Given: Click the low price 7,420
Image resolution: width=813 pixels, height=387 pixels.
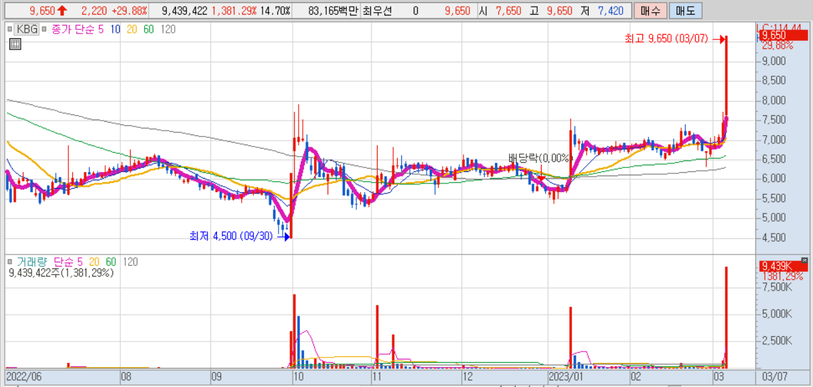Looking at the screenshot, I should point(611,10).
